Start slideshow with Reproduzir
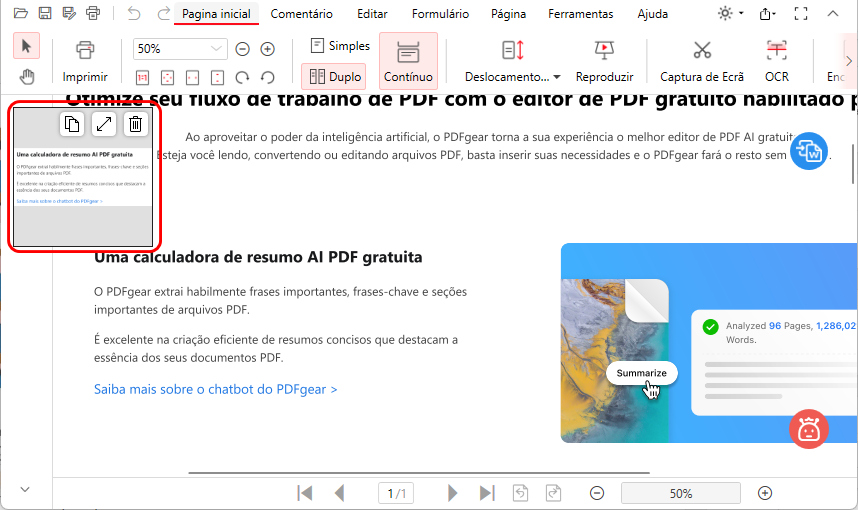Viewport: 858px width, 510px height. click(604, 61)
